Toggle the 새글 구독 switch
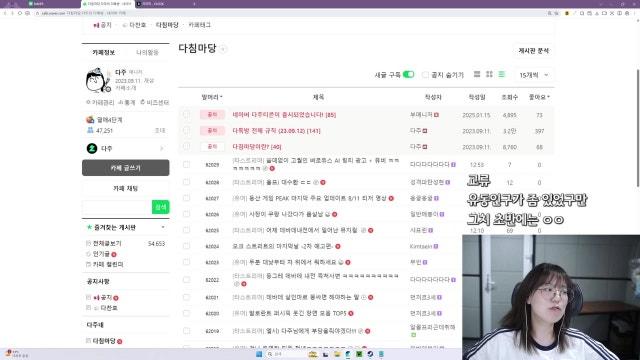 coord(408,74)
